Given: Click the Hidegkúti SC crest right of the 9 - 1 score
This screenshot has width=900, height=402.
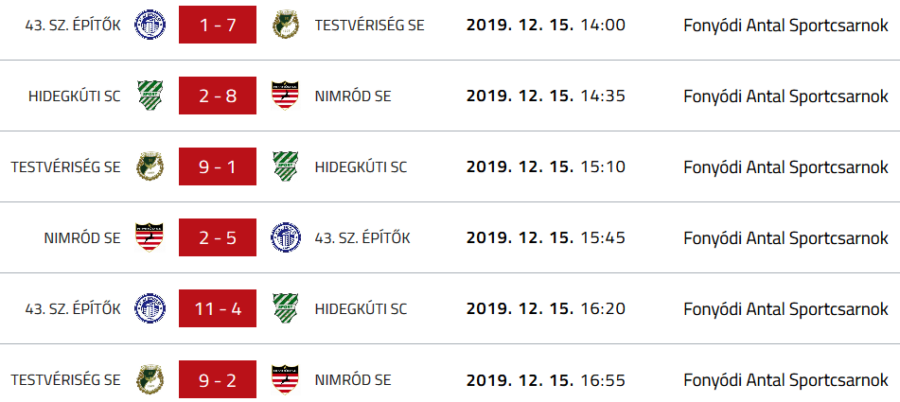Looking at the screenshot, I should tap(285, 167).
